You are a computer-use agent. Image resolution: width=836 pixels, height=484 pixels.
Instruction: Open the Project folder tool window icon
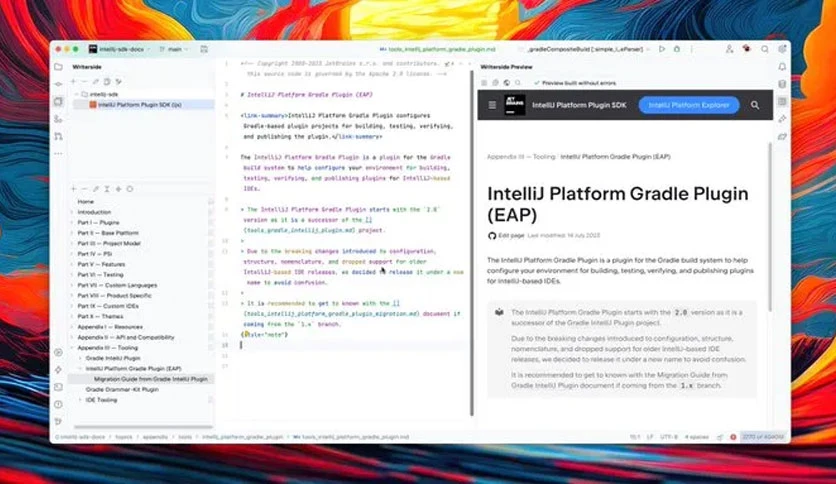pyautogui.click(x=58, y=67)
